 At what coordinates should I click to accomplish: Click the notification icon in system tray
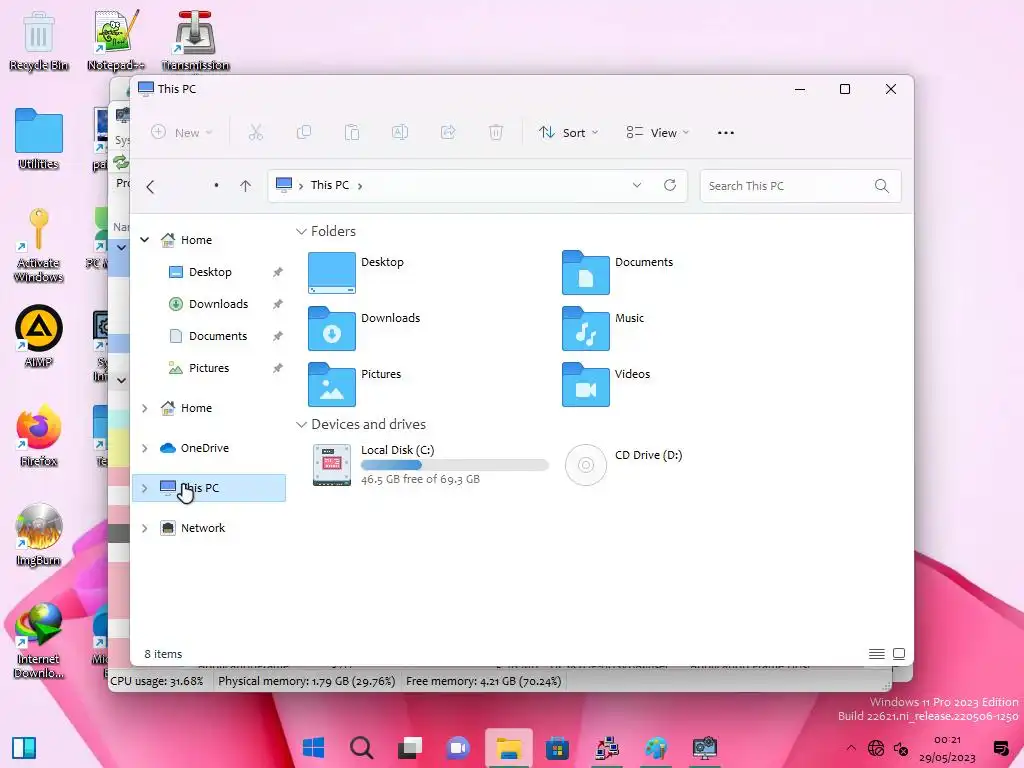(1000, 748)
